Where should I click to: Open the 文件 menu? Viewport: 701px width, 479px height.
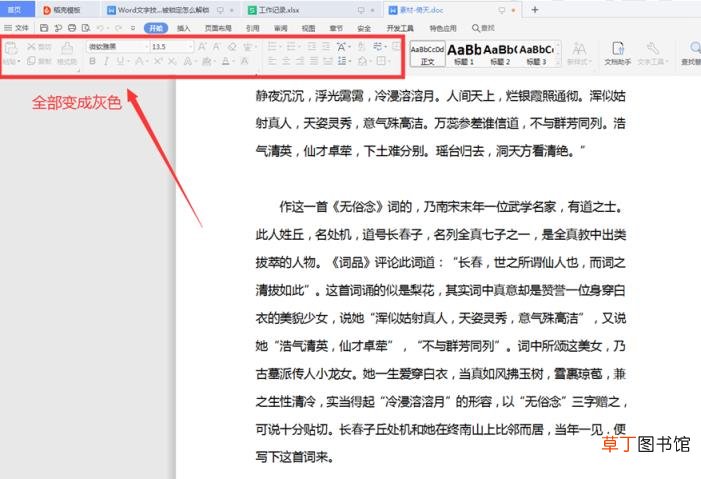17,28
